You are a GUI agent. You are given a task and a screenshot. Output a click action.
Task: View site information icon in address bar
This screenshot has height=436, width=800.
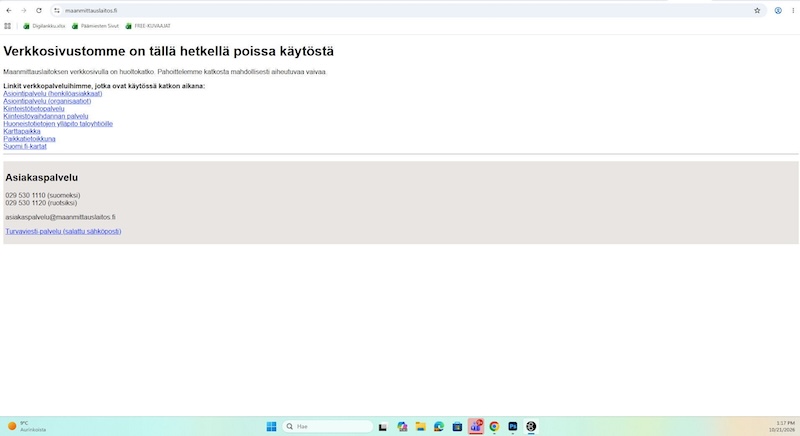pyautogui.click(x=57, y=10)
